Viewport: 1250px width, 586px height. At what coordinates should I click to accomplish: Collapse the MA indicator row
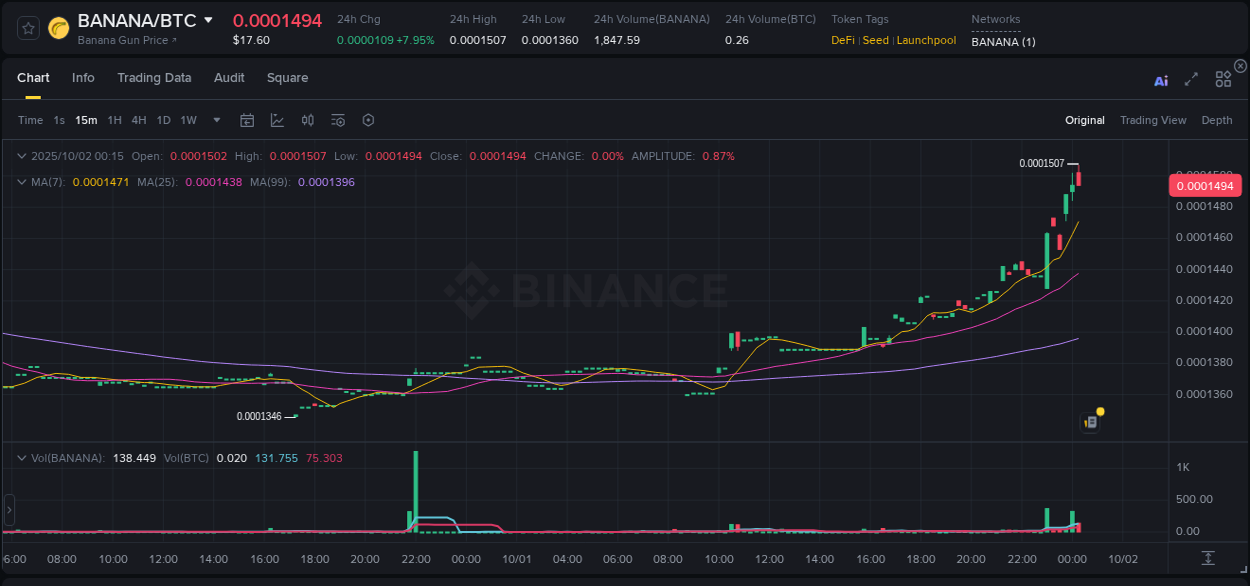(x=21, y=182)
